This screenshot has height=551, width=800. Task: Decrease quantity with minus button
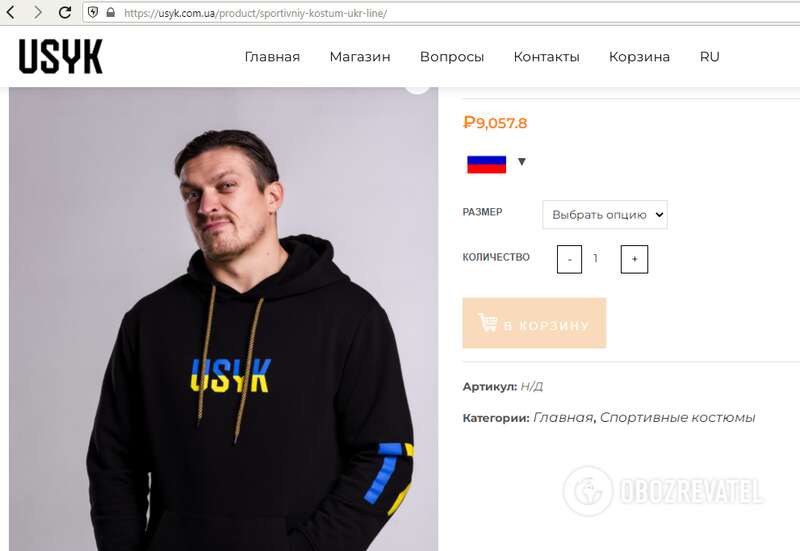(569, 259)
